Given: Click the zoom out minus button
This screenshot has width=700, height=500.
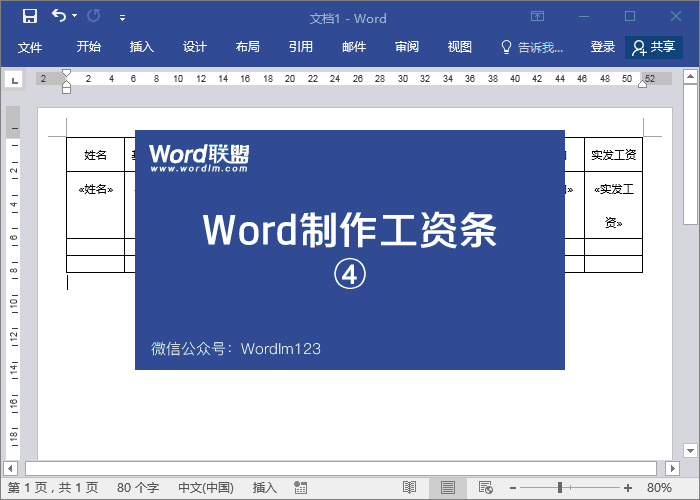Looking at the screenshot, I should click(512, 488).
